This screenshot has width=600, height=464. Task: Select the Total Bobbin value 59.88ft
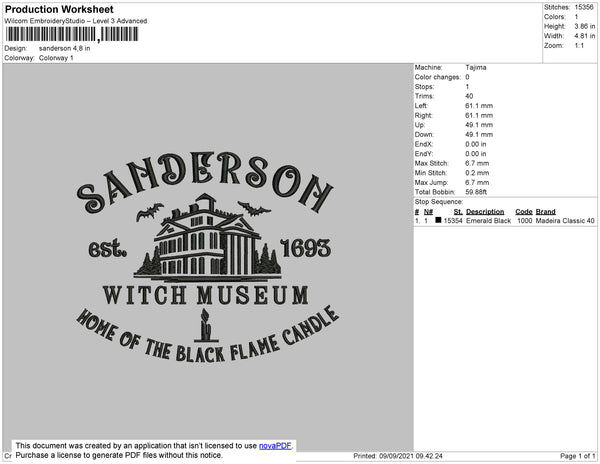476,192
